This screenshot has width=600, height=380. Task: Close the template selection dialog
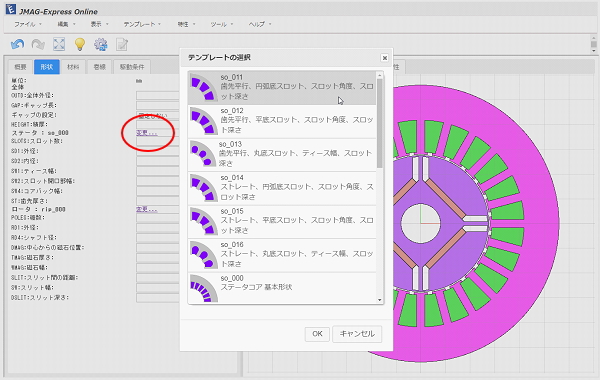pyautogui.click(x=385, y=58)
